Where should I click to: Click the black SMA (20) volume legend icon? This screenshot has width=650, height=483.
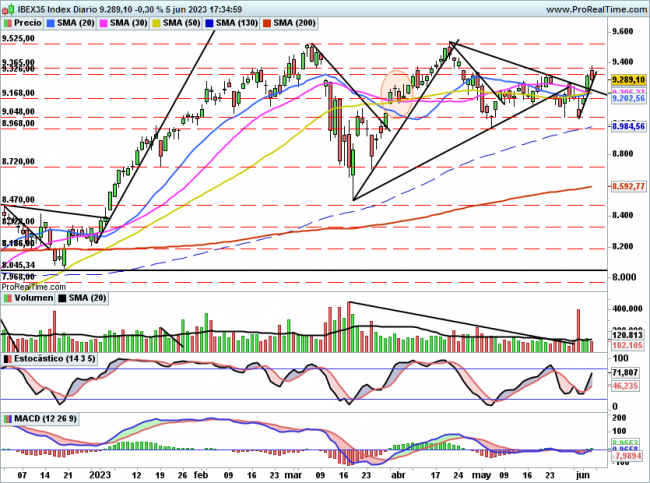[x=62, y=298]
